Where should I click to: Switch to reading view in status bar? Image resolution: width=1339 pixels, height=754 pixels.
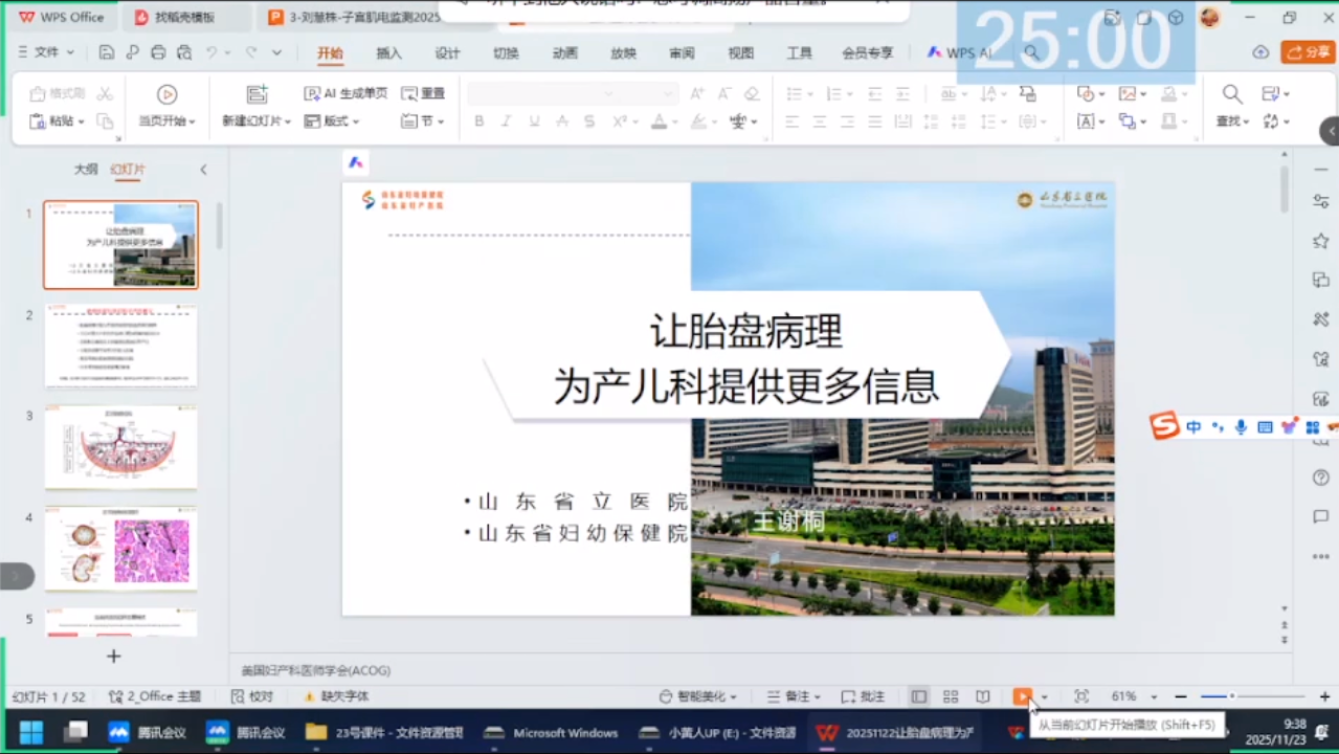click(x=983, y=696)
